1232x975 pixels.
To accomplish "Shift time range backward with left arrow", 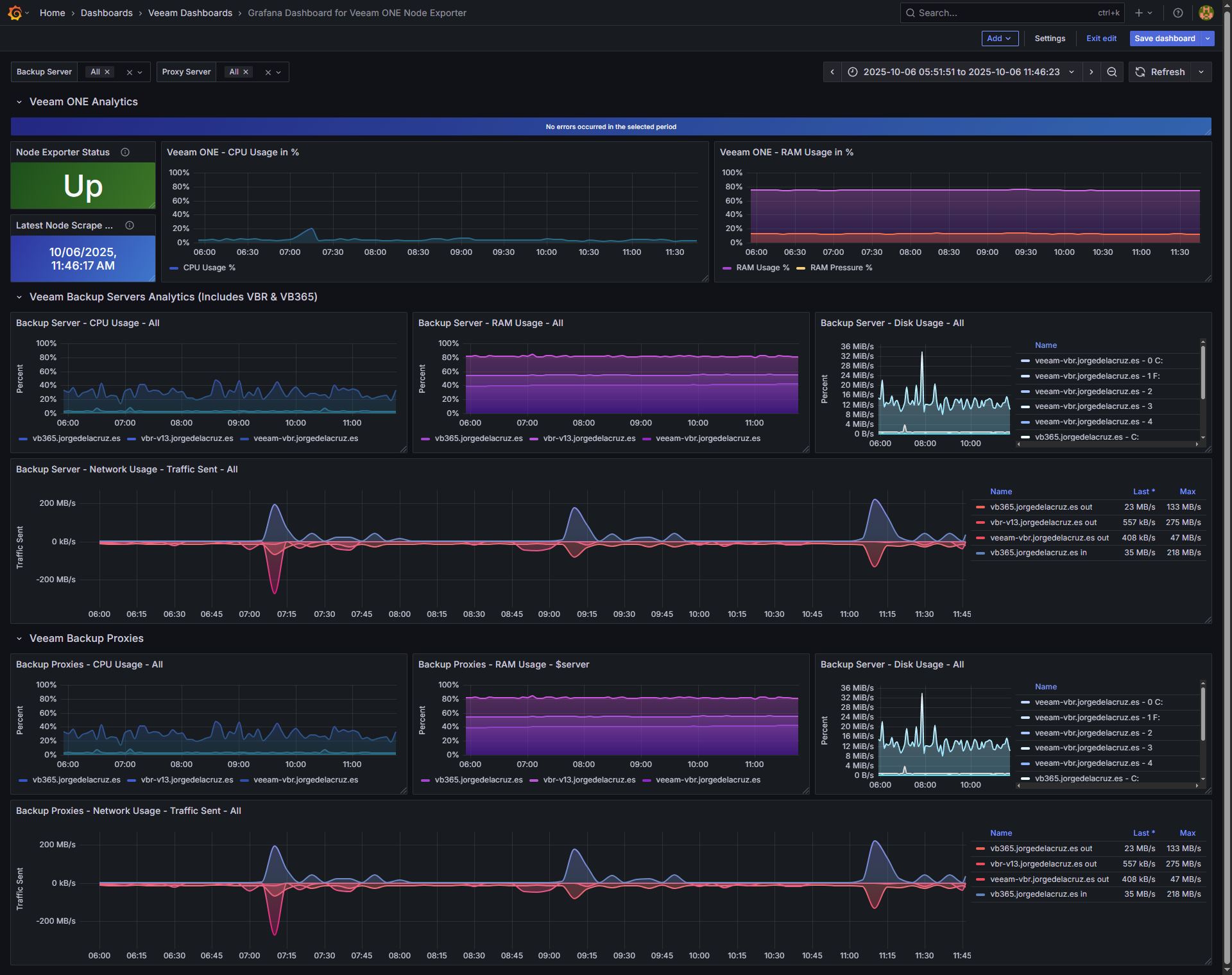I will [832, 72].
